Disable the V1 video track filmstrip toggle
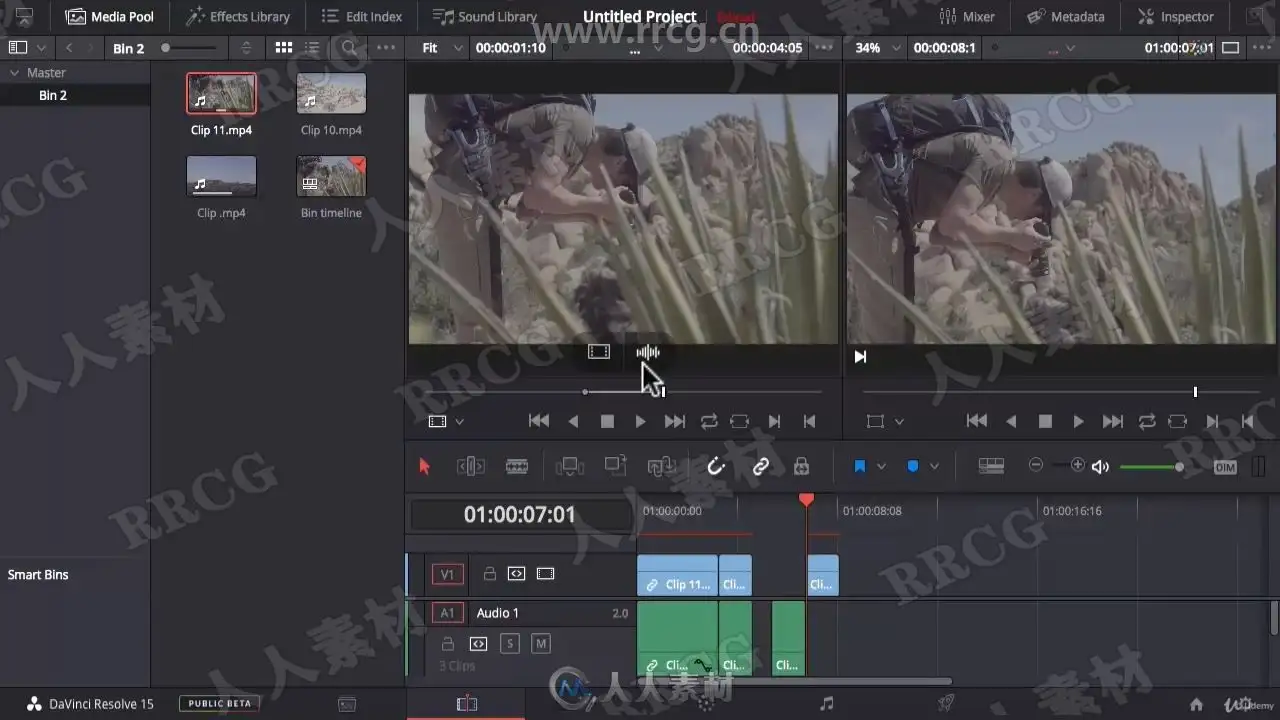This screenshot has height=720, width=1280. click(x=545, y=574)
